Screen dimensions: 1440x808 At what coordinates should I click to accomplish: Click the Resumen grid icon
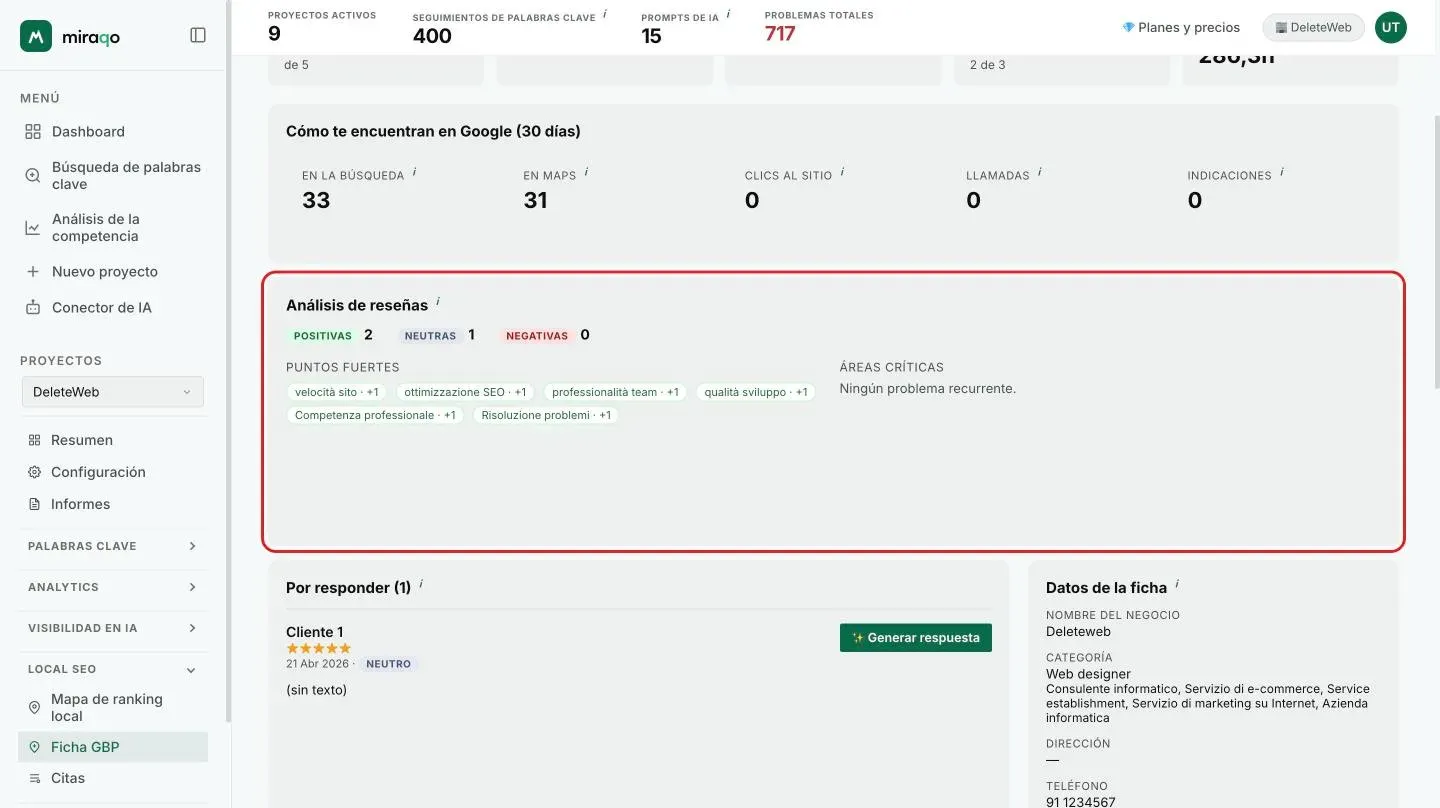34,440
